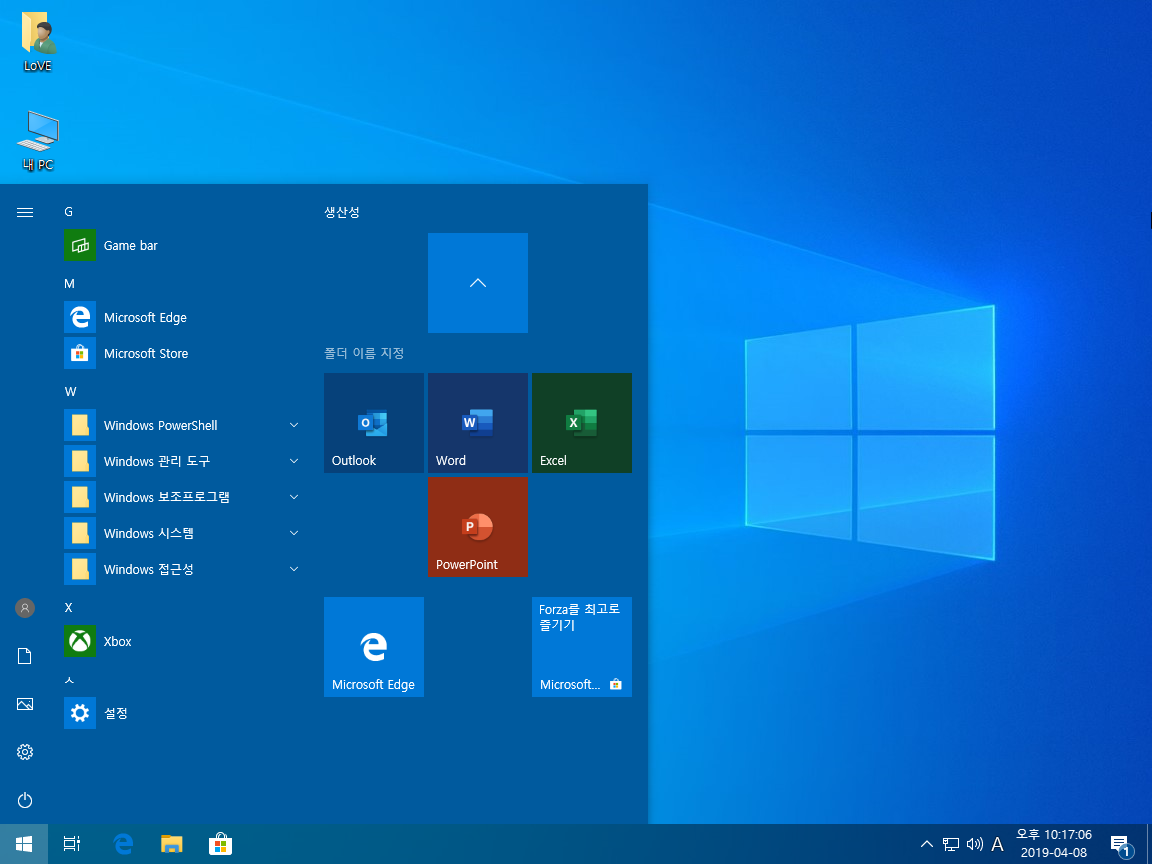The width and height of the screenshot is (1152, 864).
Task: Click the Microsoft Edge tile
Action: pyautogui.click(x=374, y=647)
